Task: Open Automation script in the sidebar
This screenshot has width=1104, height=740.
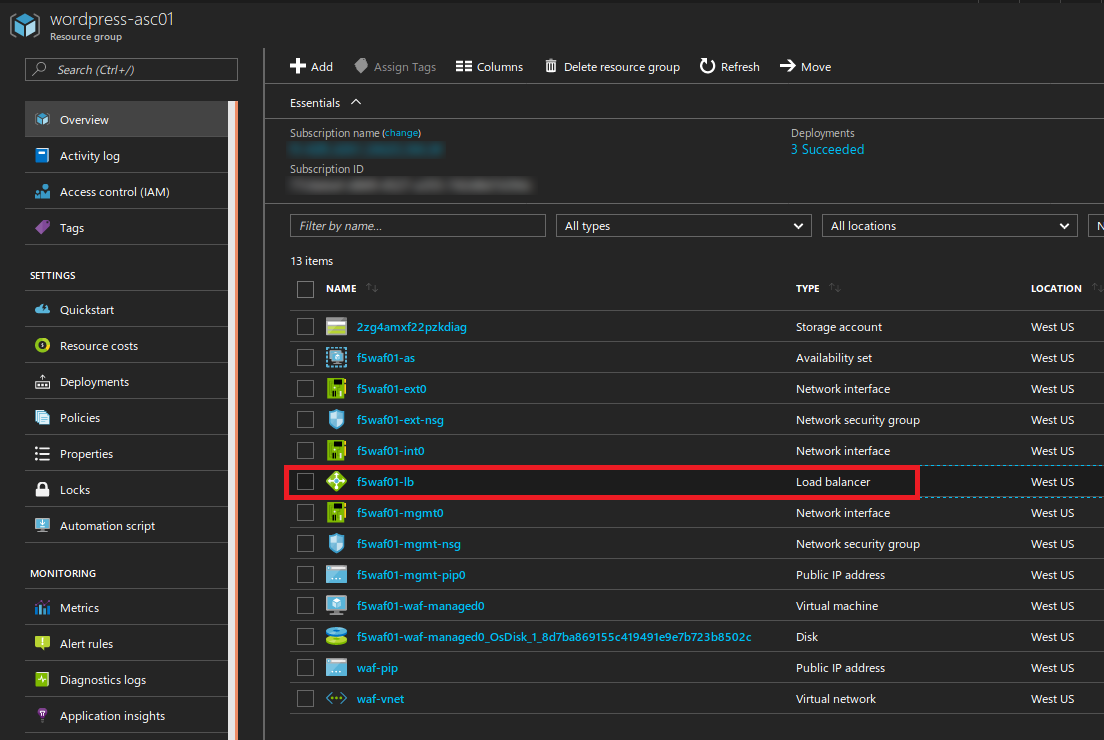Action: [127, 525]
